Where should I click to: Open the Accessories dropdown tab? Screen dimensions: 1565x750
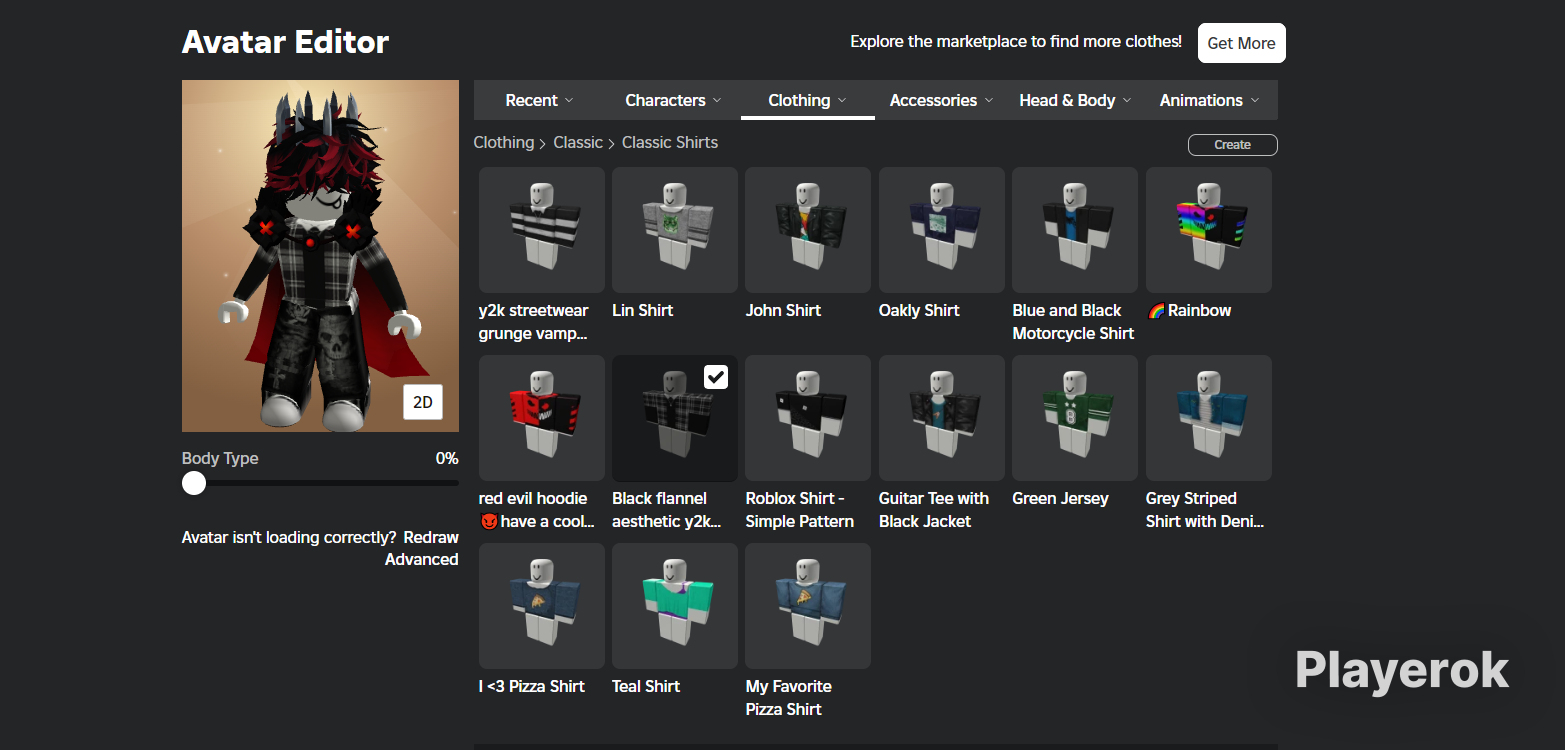942,100
